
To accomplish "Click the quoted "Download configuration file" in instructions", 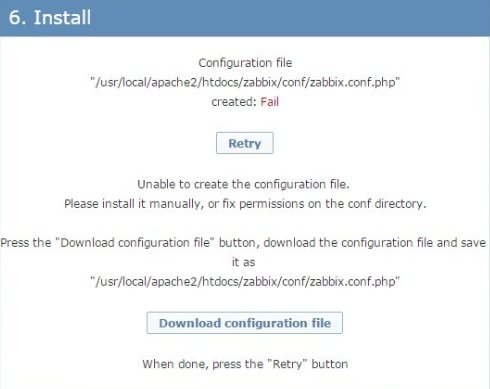I will [135, 242].
